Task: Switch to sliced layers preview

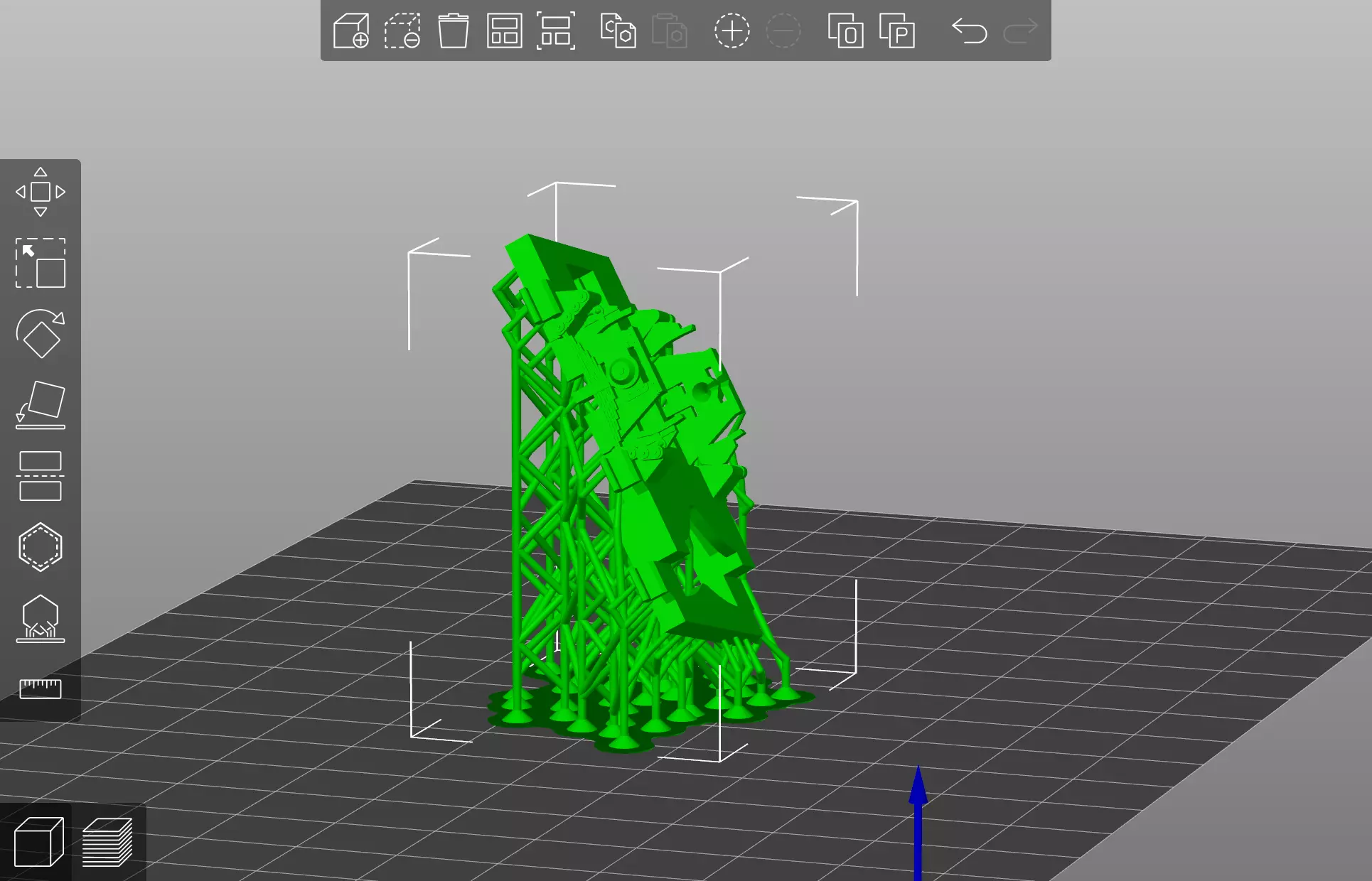Action: click(107, 843)
